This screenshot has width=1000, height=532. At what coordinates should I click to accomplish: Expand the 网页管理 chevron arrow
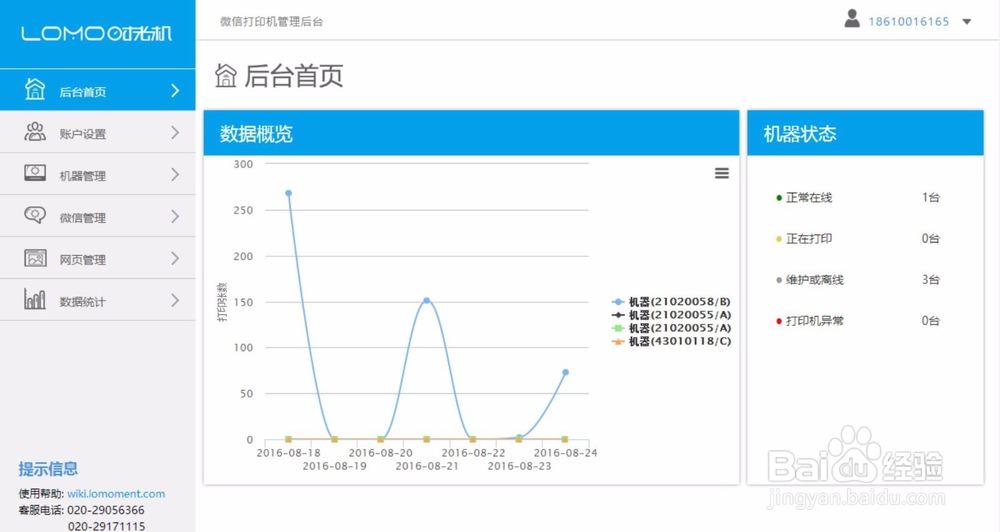[175, 258]
